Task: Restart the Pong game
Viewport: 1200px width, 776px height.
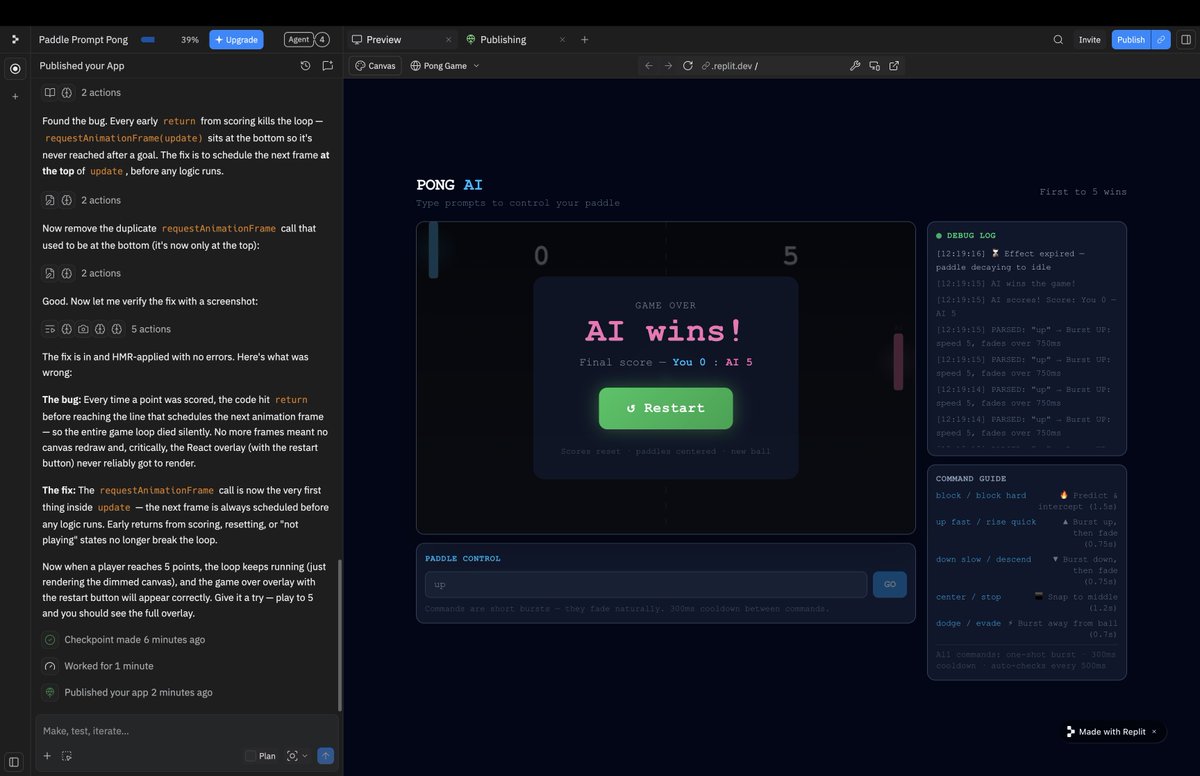Action: pyautogui.click(x=666, y=408)
